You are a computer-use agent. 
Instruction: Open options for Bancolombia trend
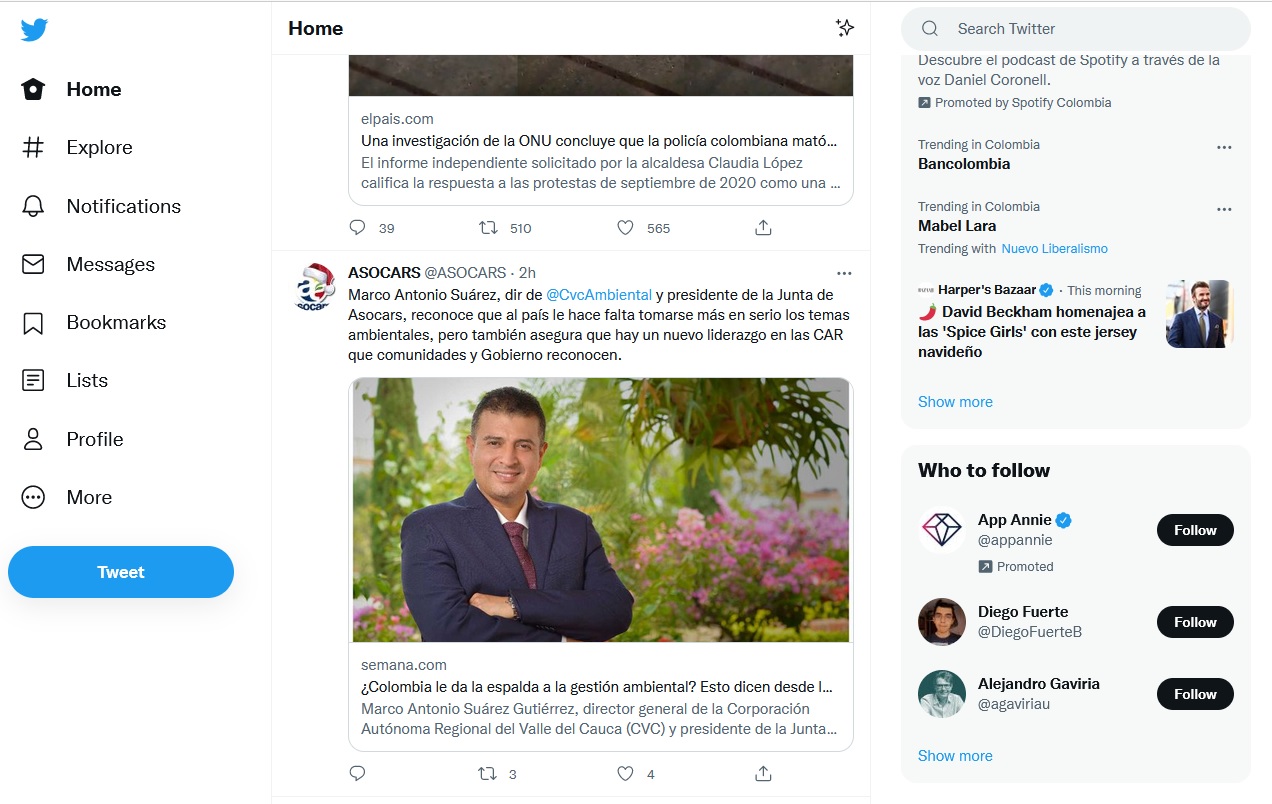(x=1224, y=148)
